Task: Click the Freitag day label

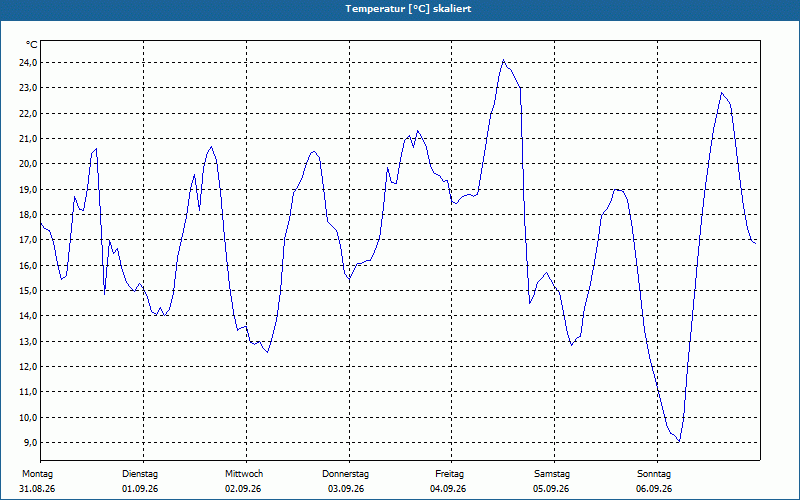Action: point(449,474)
